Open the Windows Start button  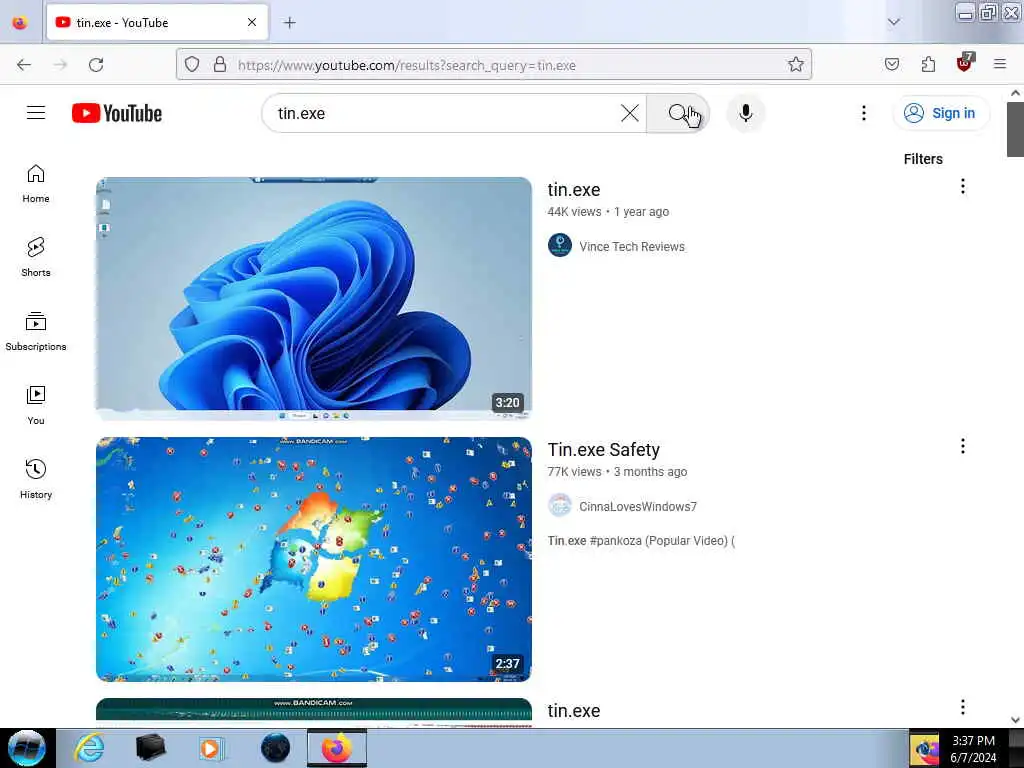pos(27,748)
